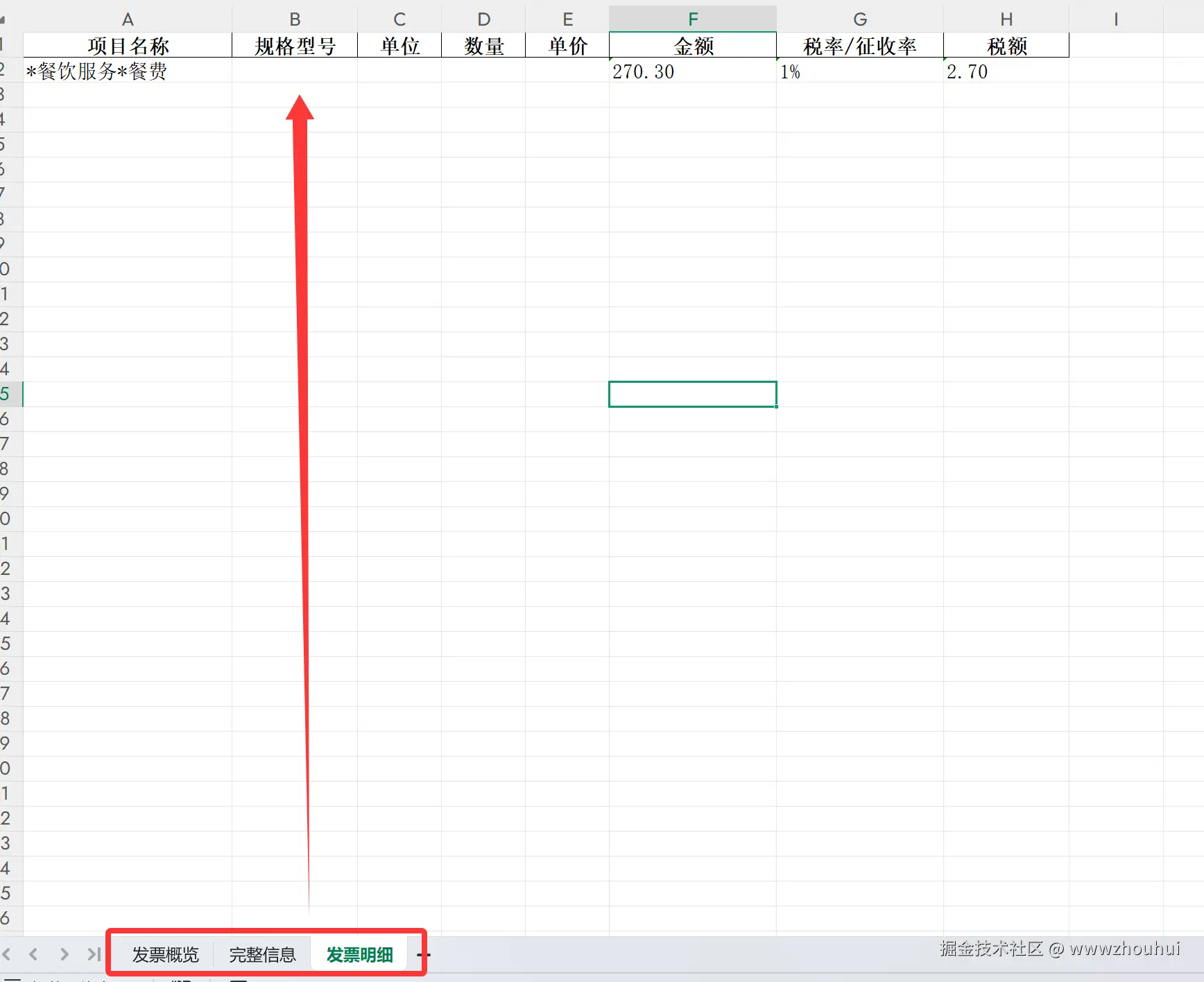Click the 金额 header cell
The width and height of the screenshot is (1204, 982).
tap(693, 45)
